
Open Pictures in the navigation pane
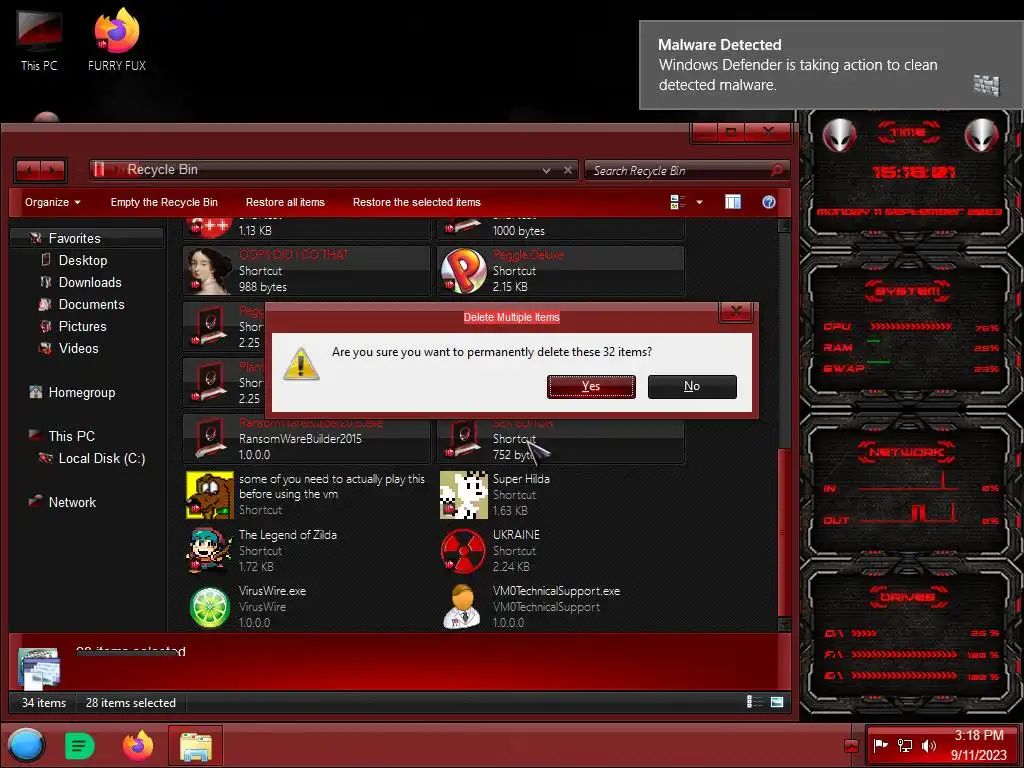pyautogui.click(x=82, y=327)
